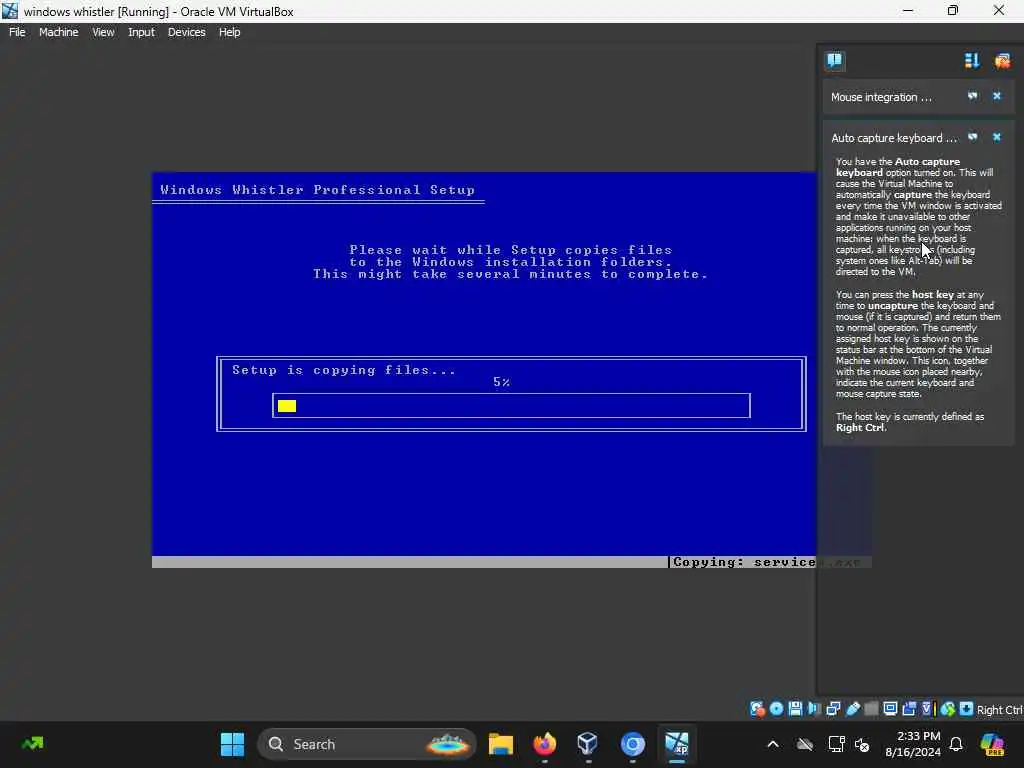Click the Windows Whistler Professional Setup heading
The width and height of the screenshot is (1024, 768).
[x=317, y=189]
